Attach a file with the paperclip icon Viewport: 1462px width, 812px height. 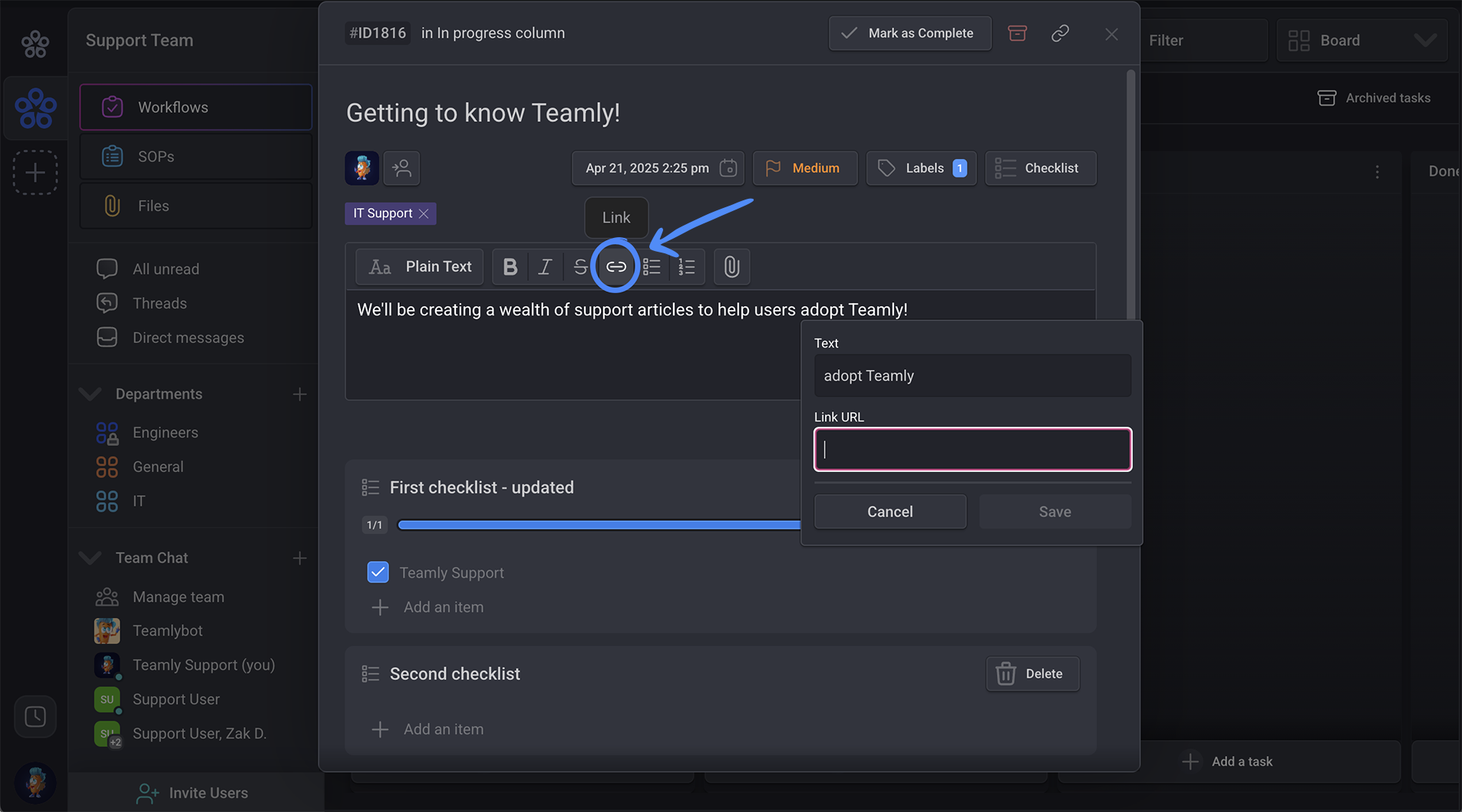[731, 266]
